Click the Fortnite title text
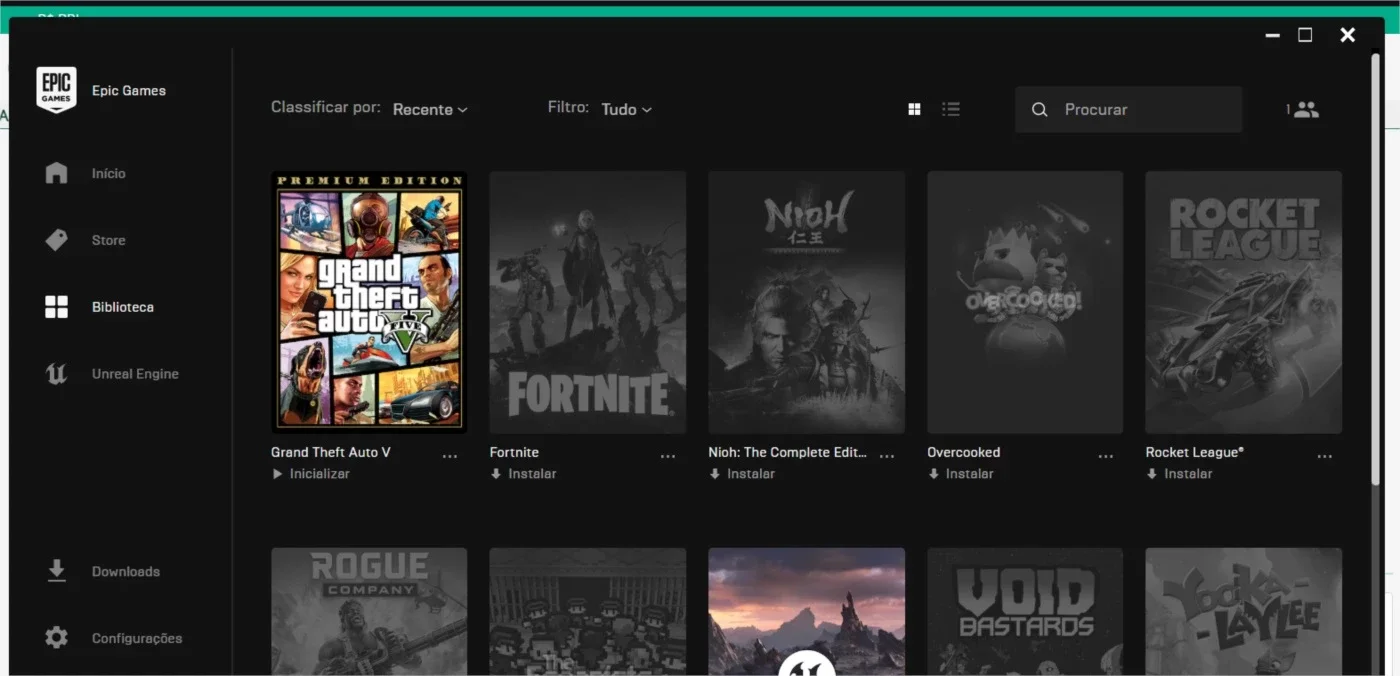The image size is (1400, 676). (x=514, y=452)
